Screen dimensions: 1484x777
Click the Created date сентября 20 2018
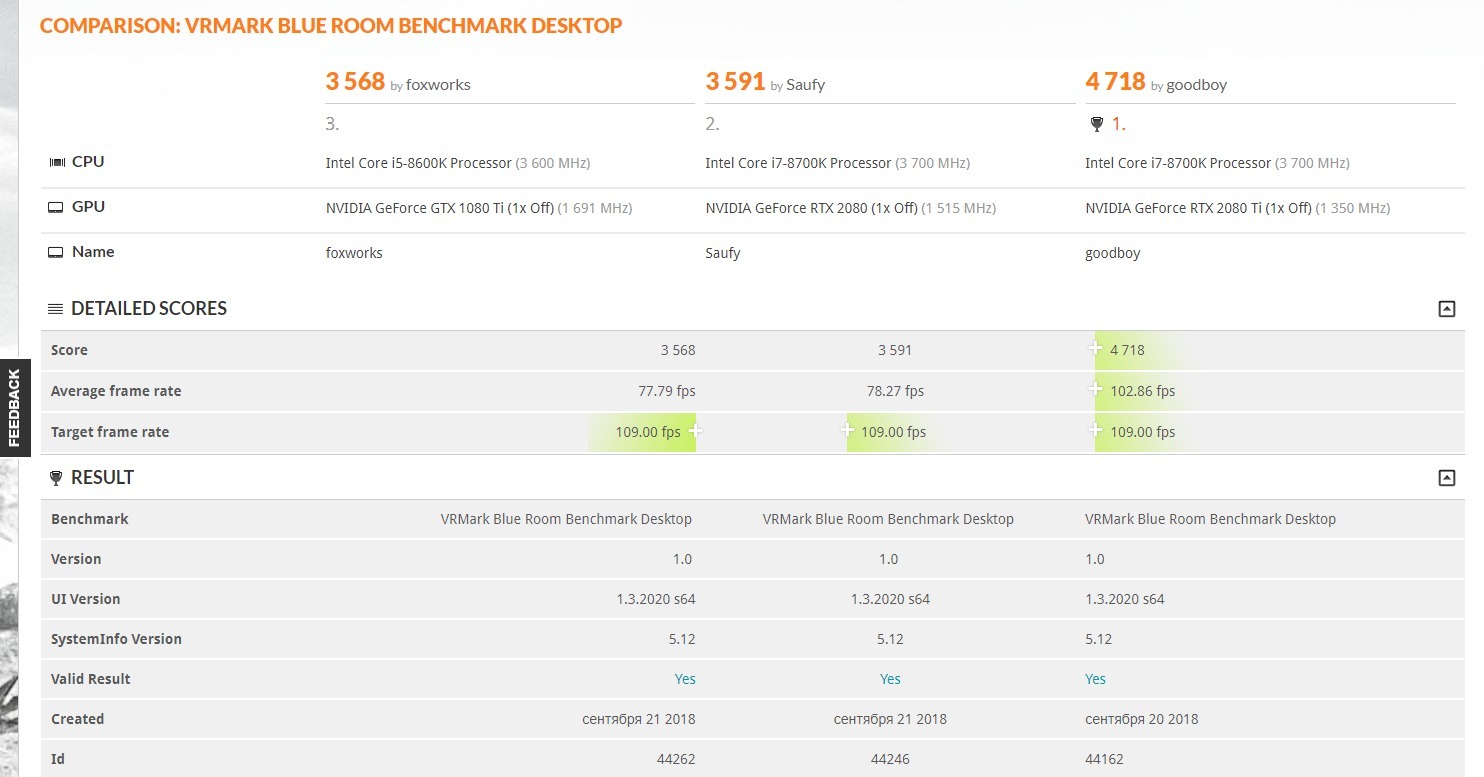coord(1141,719)
